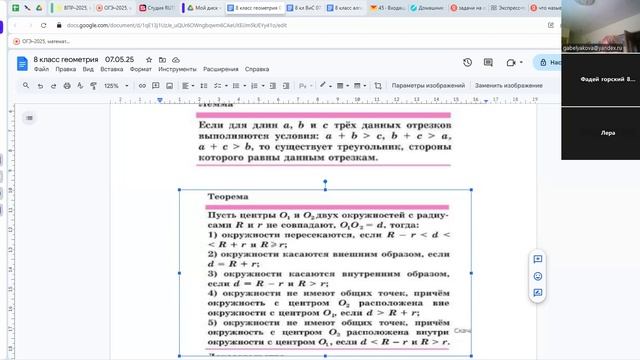
Task: Expand the Meet call dropdown arrow
Action: (521, 62)
